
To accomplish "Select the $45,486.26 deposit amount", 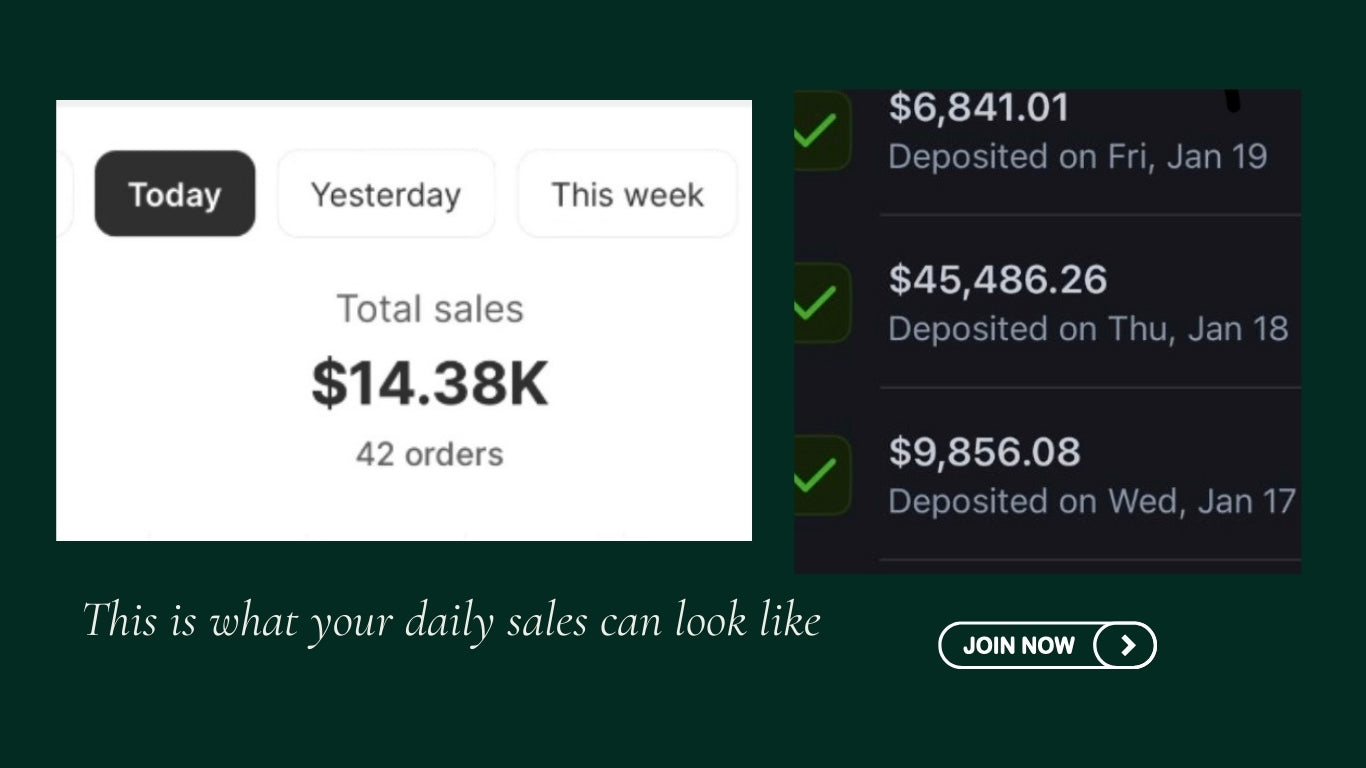I will click(997, 280).
